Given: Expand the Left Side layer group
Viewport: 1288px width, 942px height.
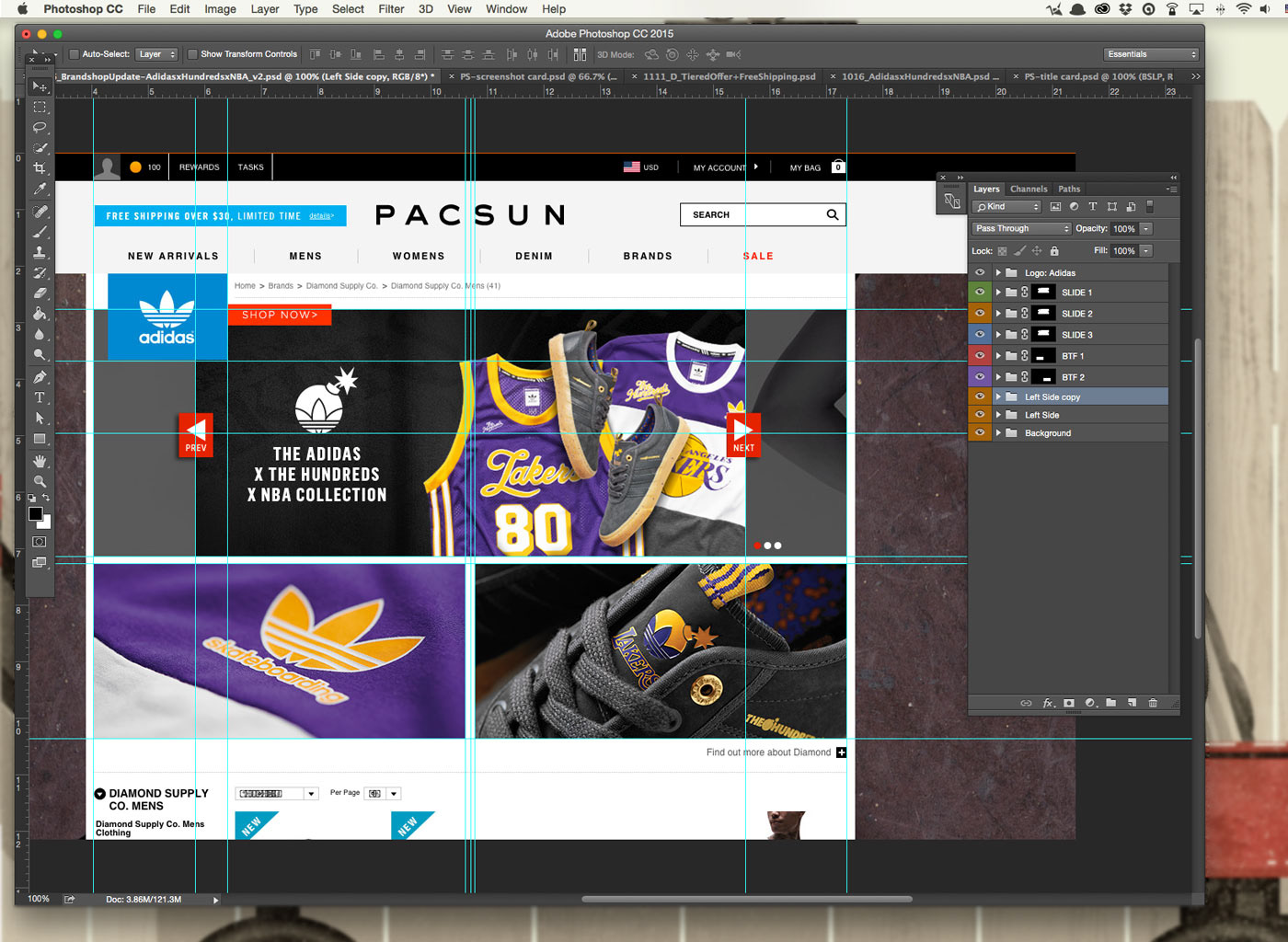Looking at the screenshot, I should click(998, 415).
